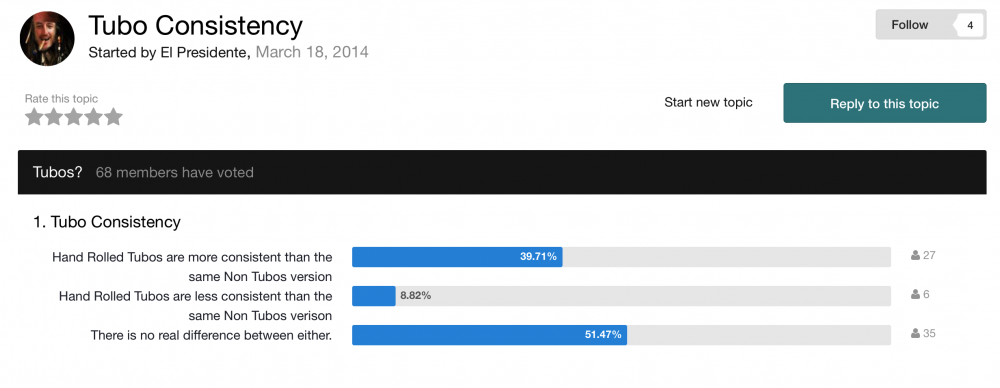Click the Tubo Consistency topic title

coord(195,26)
